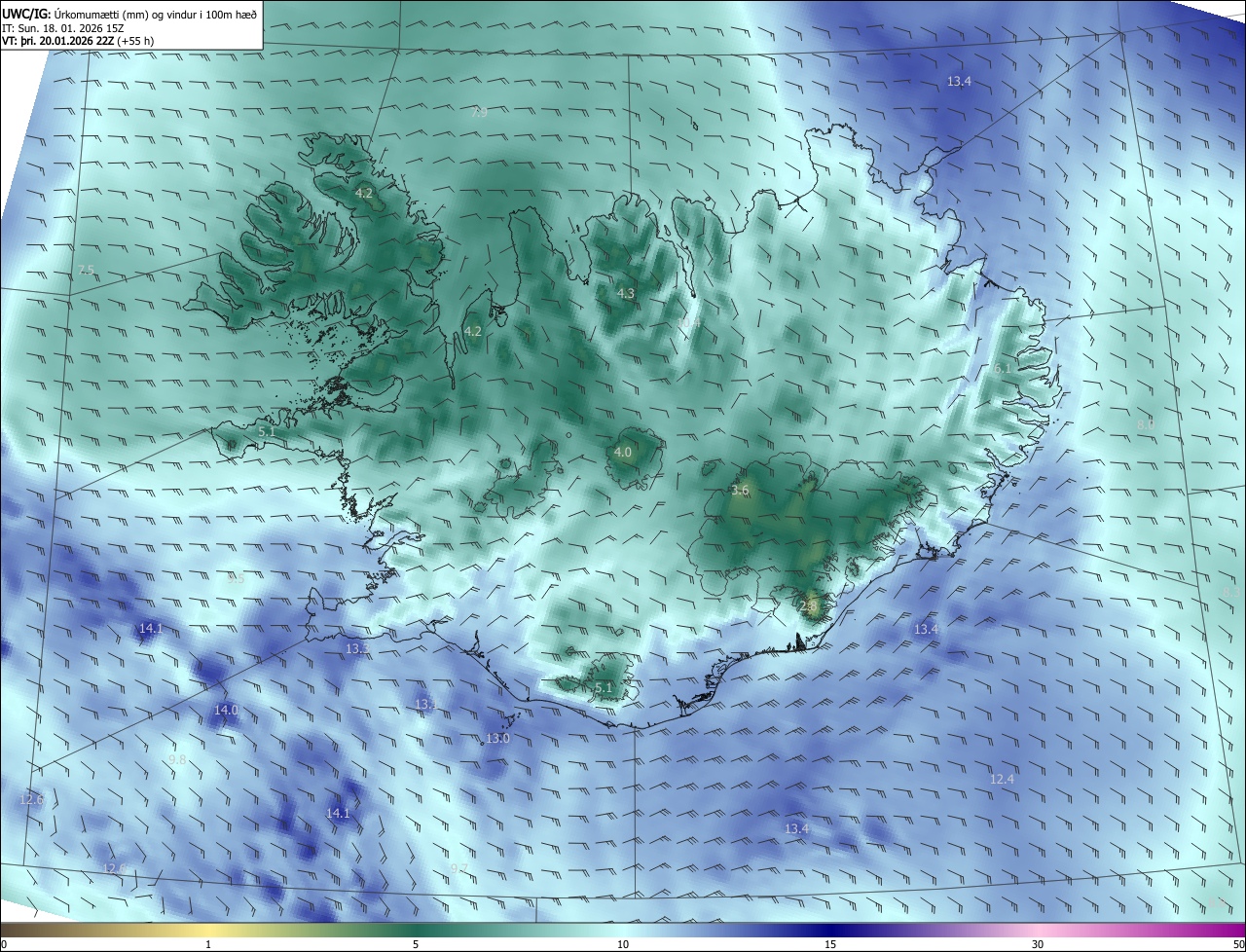Click the 5.1 value on Snæfellsnes peninsula
The height and width of the screenshot is (952, 1246).
click(267, 431)
